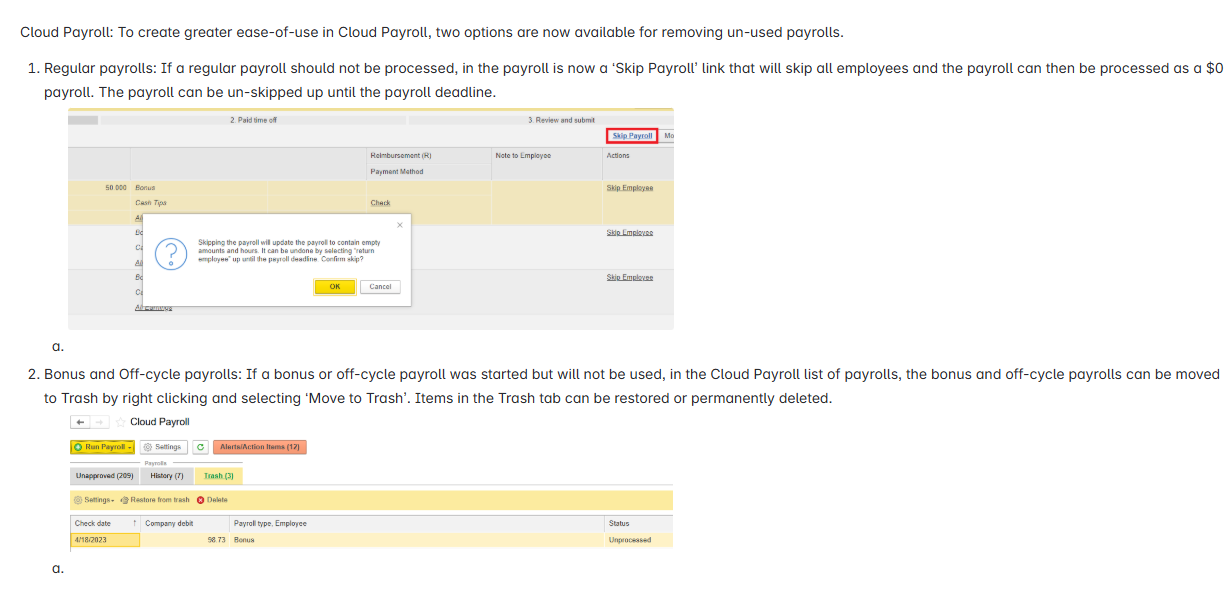
Task: Switch to the History (7) tab
Action: [x=167, y=476]
